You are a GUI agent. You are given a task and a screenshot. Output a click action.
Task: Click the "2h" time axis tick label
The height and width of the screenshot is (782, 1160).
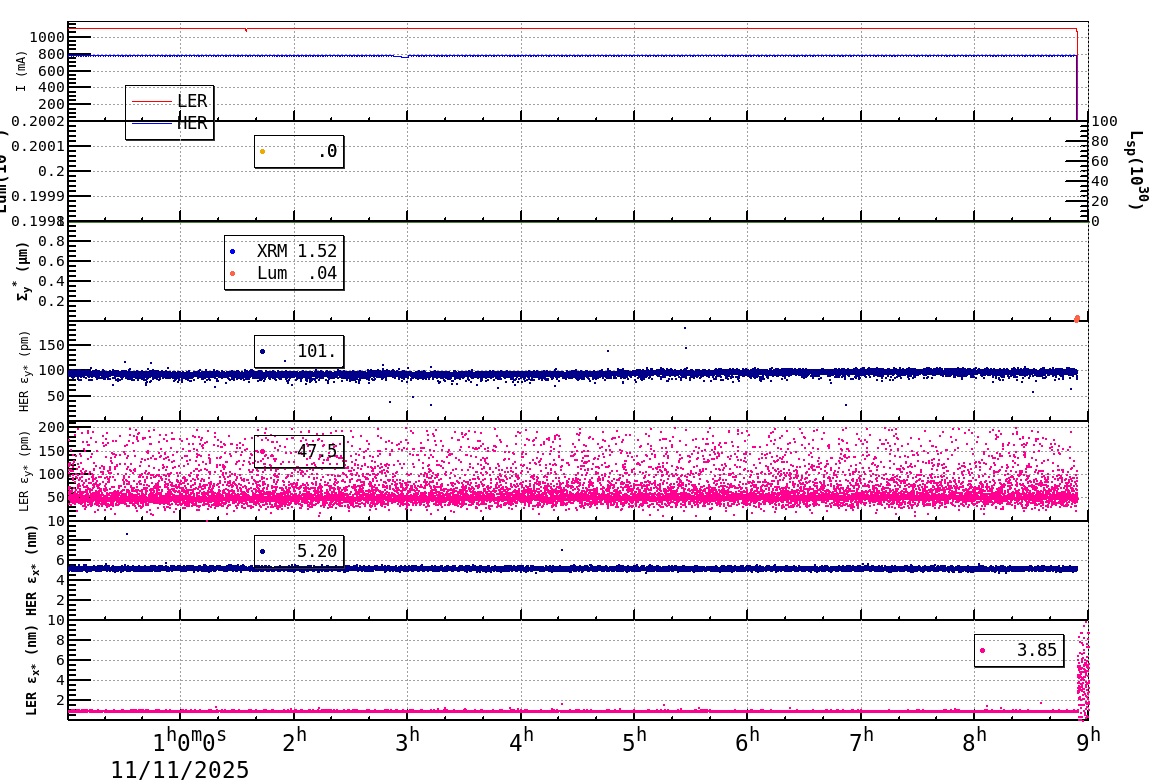[294, 741]
